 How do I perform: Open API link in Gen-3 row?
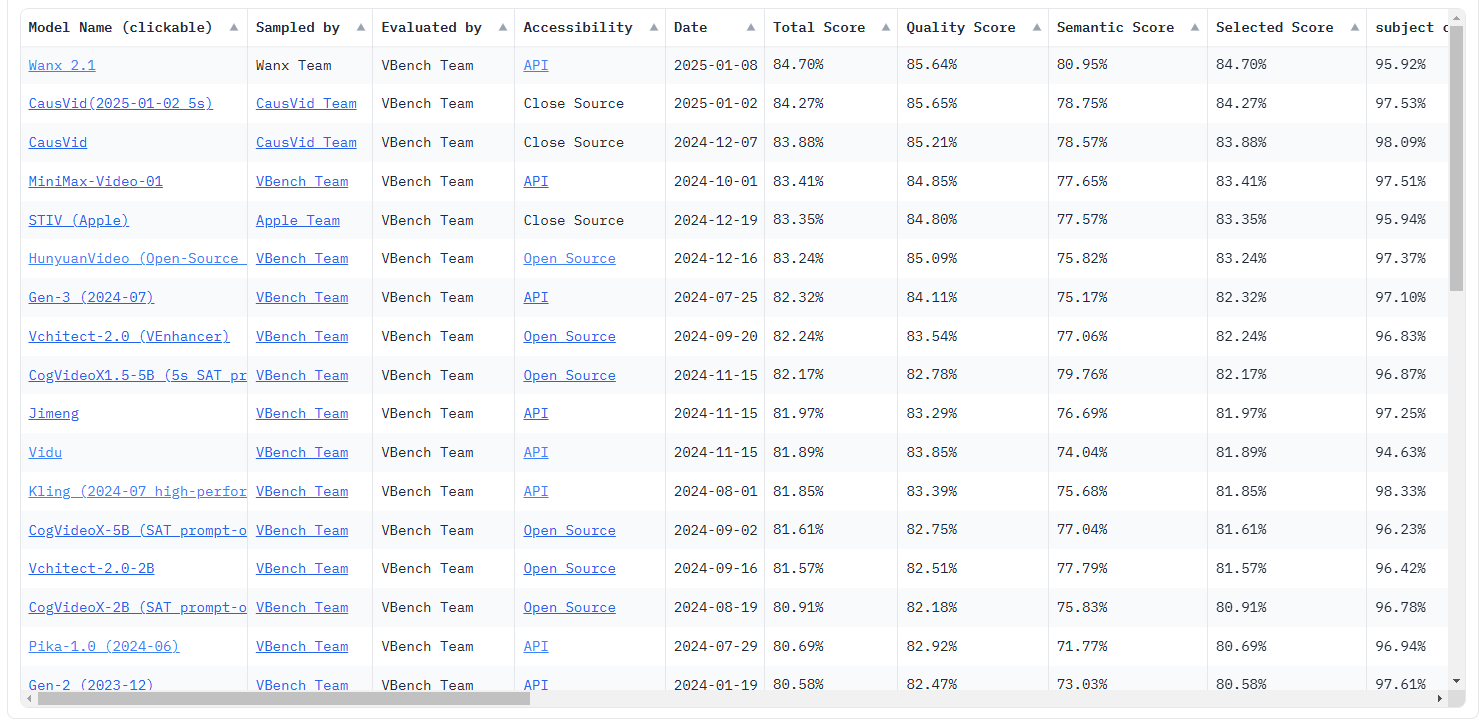coord(536,297)
